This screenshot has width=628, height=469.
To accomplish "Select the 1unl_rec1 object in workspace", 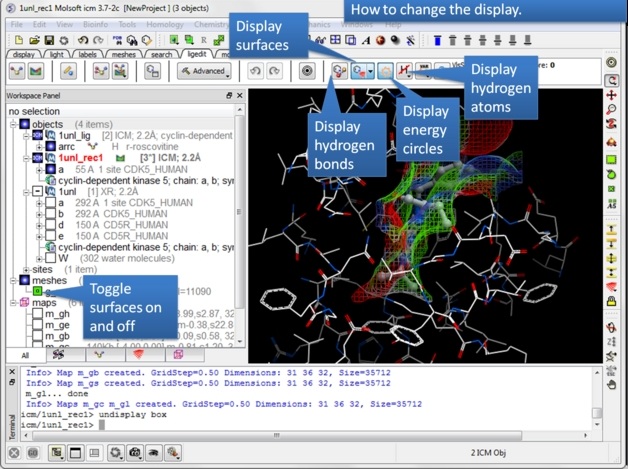I will [x=82, y=158].
